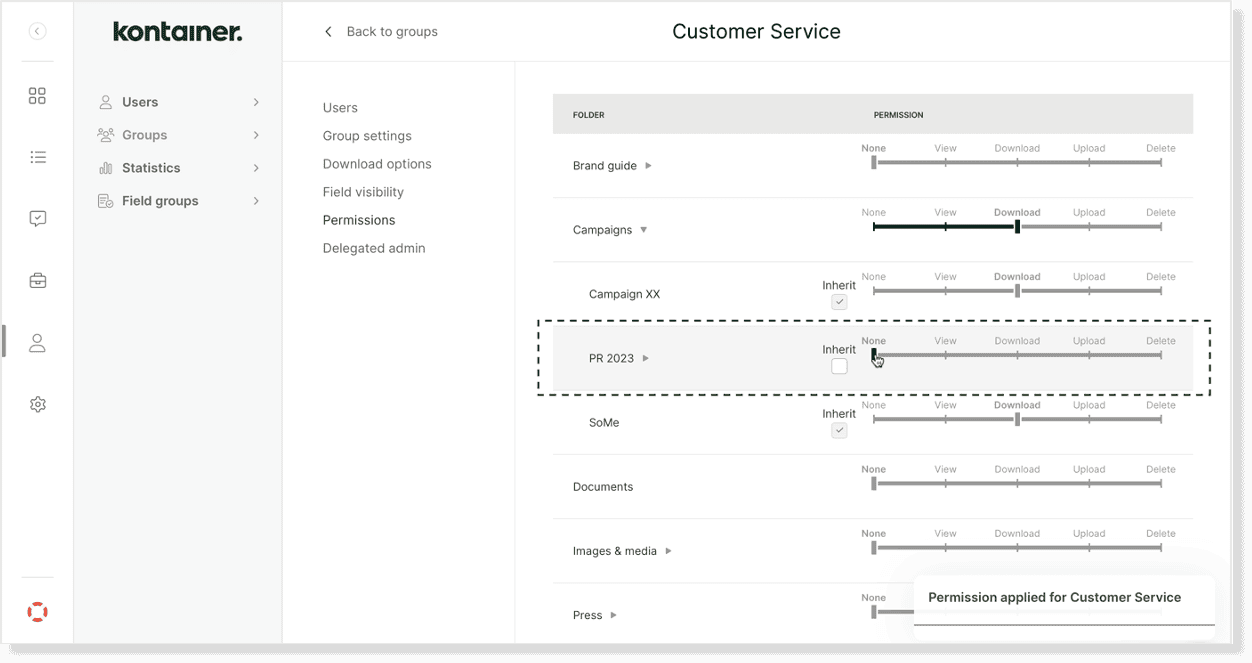Set Documents permission slider to Upload
1252x663 pixels.
tap(1089, 484)
